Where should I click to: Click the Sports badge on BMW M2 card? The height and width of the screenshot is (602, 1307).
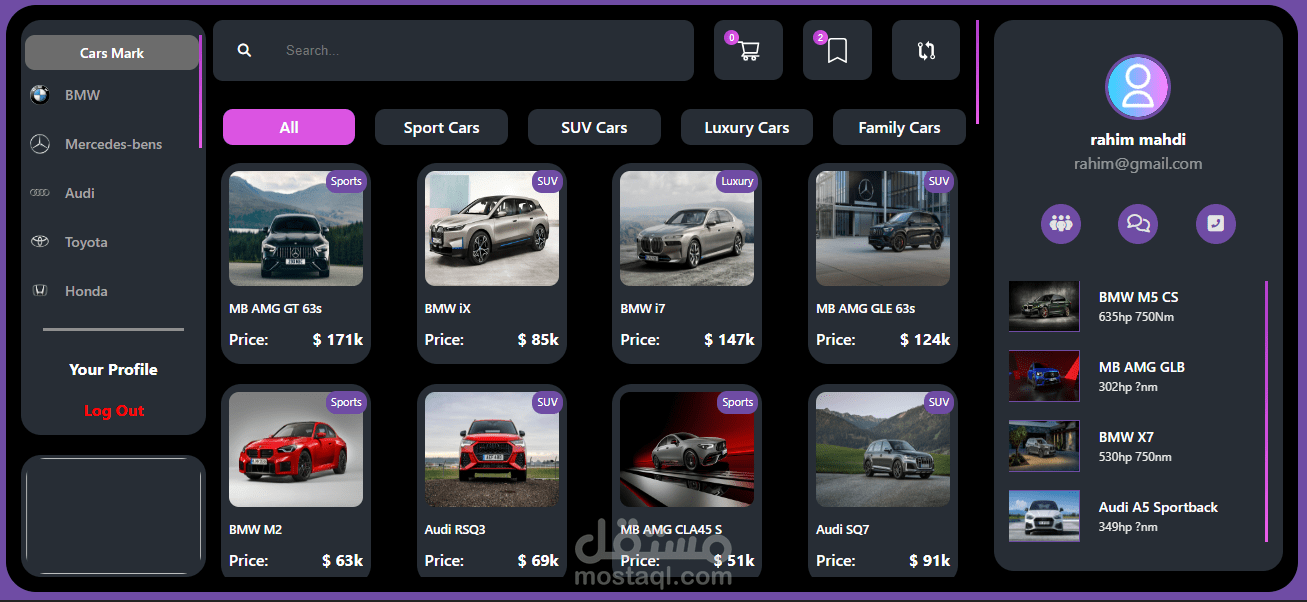(346, 402)
